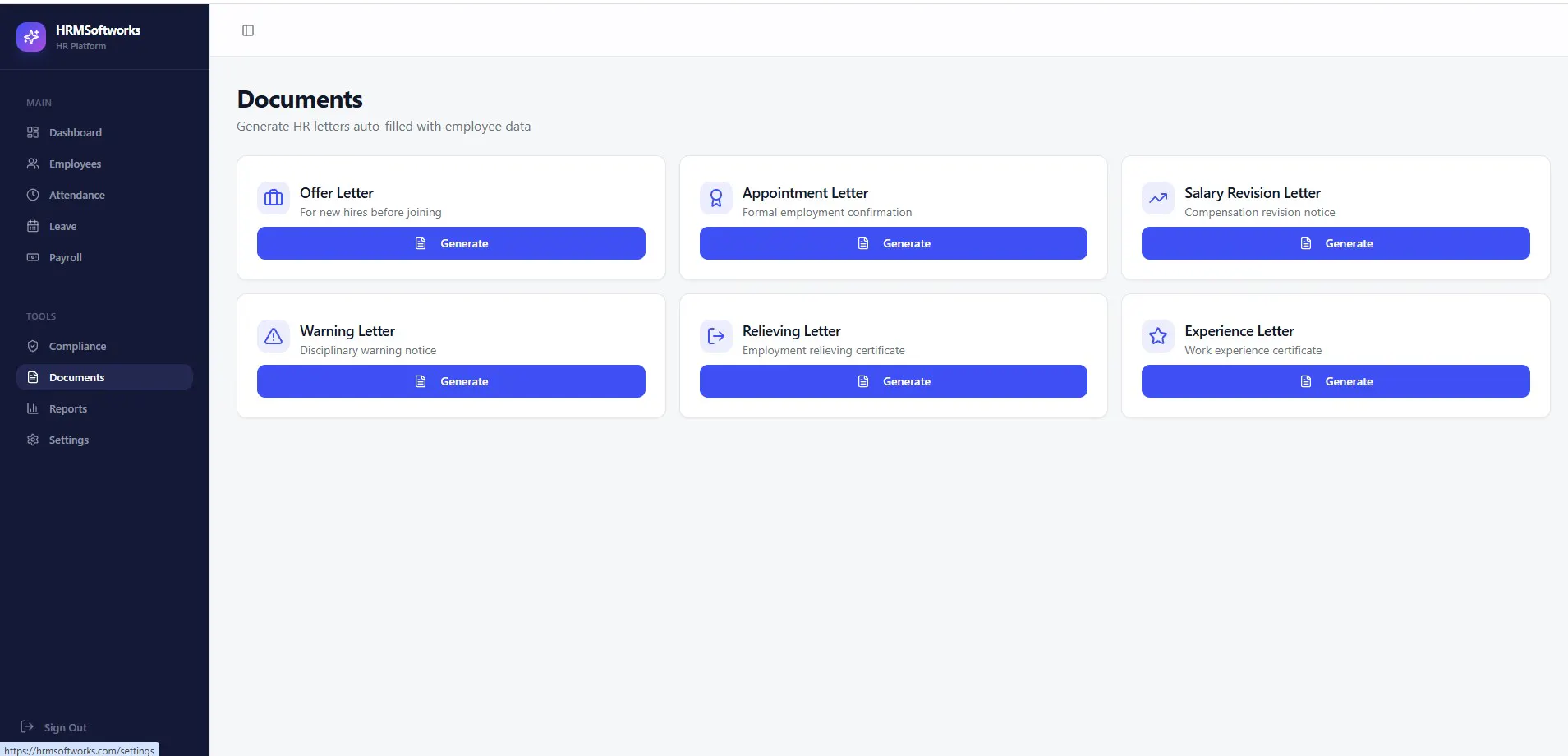The image size is (1568, 756).
Task: Click the HRMSoftworks sparkle logo icon
Action: [x=31, y=37]
